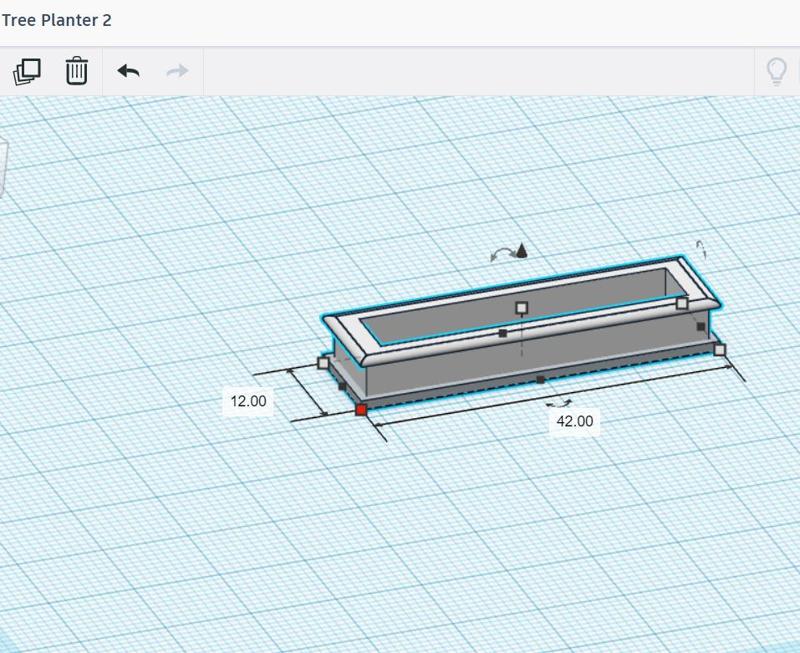
Task: Click the white handle at the far right base corner
Action: [x=719, y=350]
